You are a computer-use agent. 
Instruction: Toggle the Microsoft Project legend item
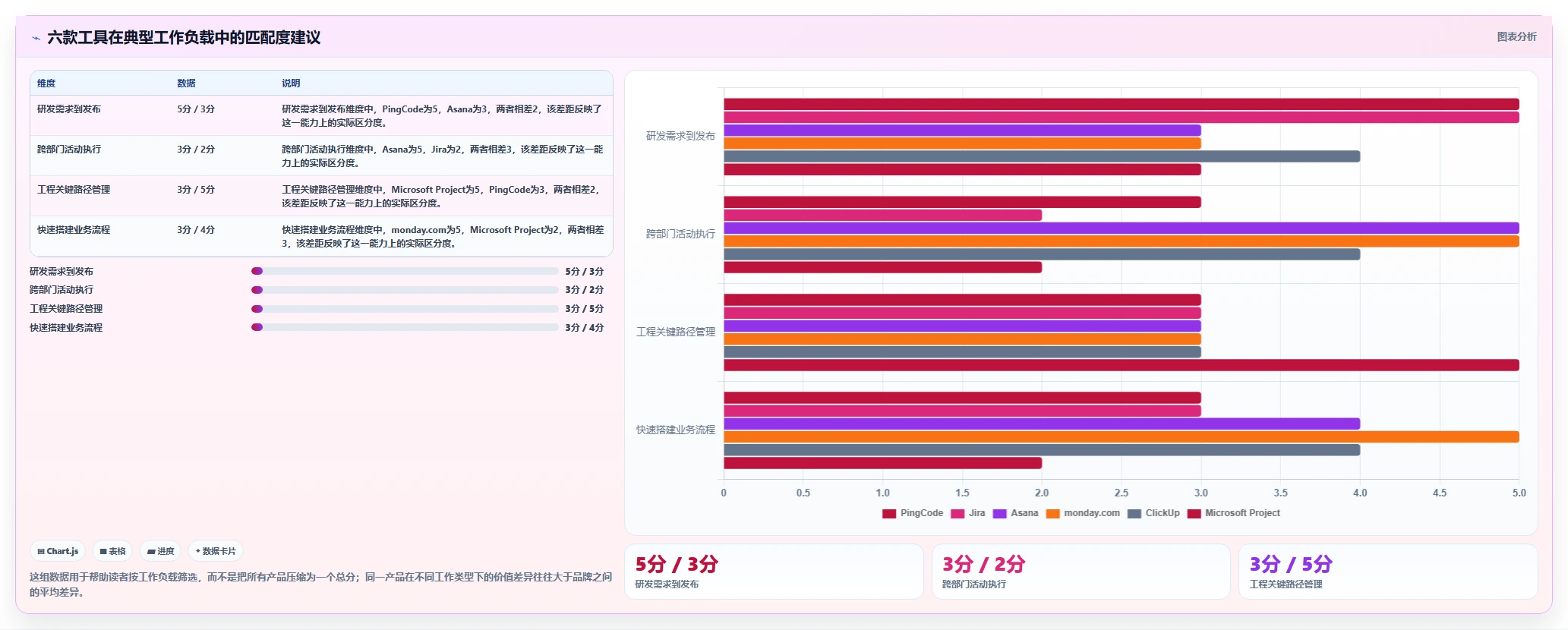[x=1233, y=513]
